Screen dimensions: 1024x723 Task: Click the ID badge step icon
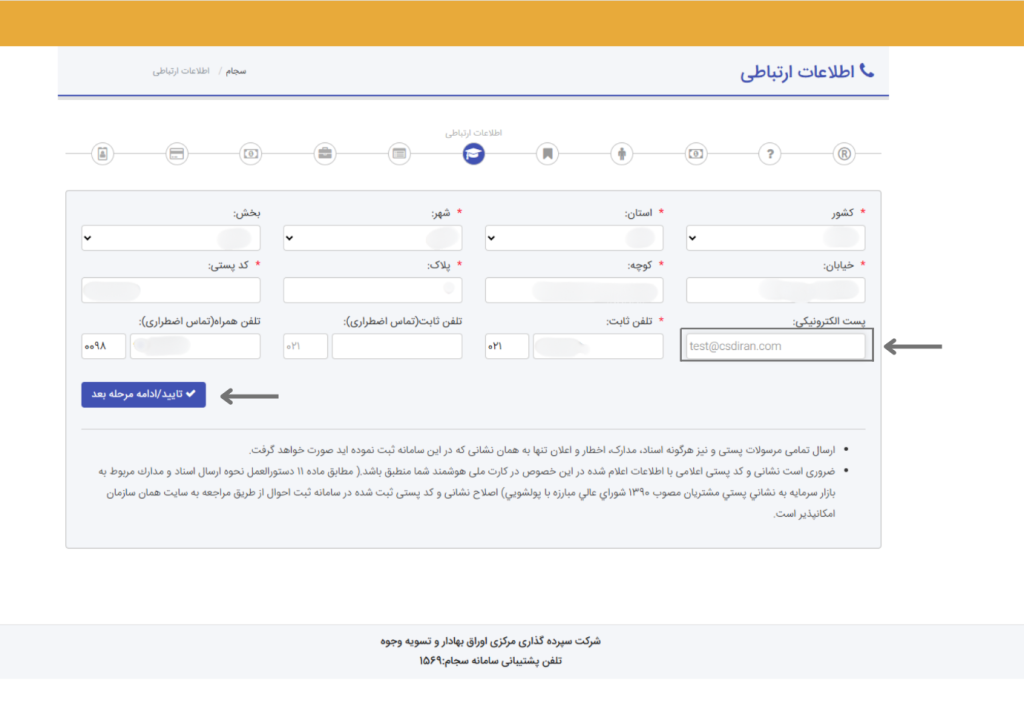102,154
